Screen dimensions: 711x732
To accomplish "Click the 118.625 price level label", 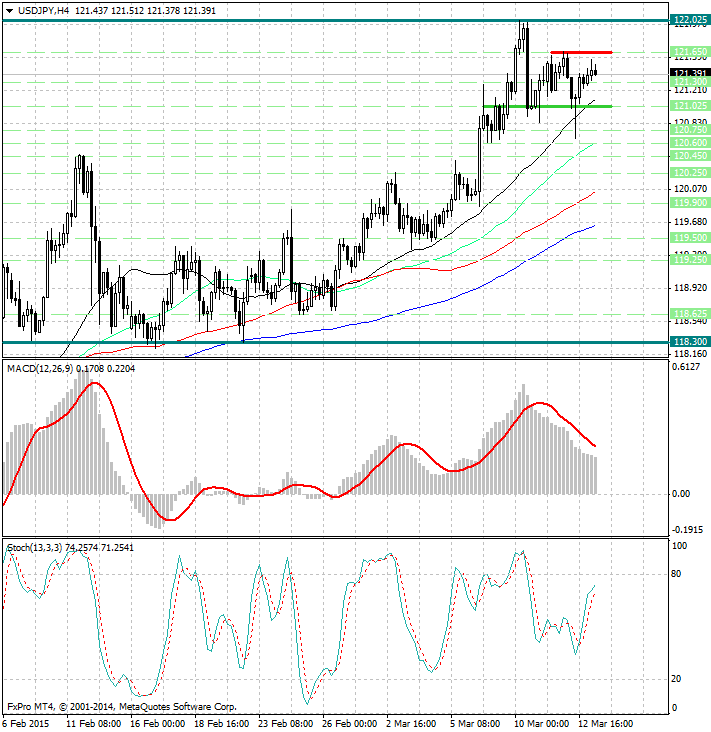I will pyautogui.click(x=690, y=314).
